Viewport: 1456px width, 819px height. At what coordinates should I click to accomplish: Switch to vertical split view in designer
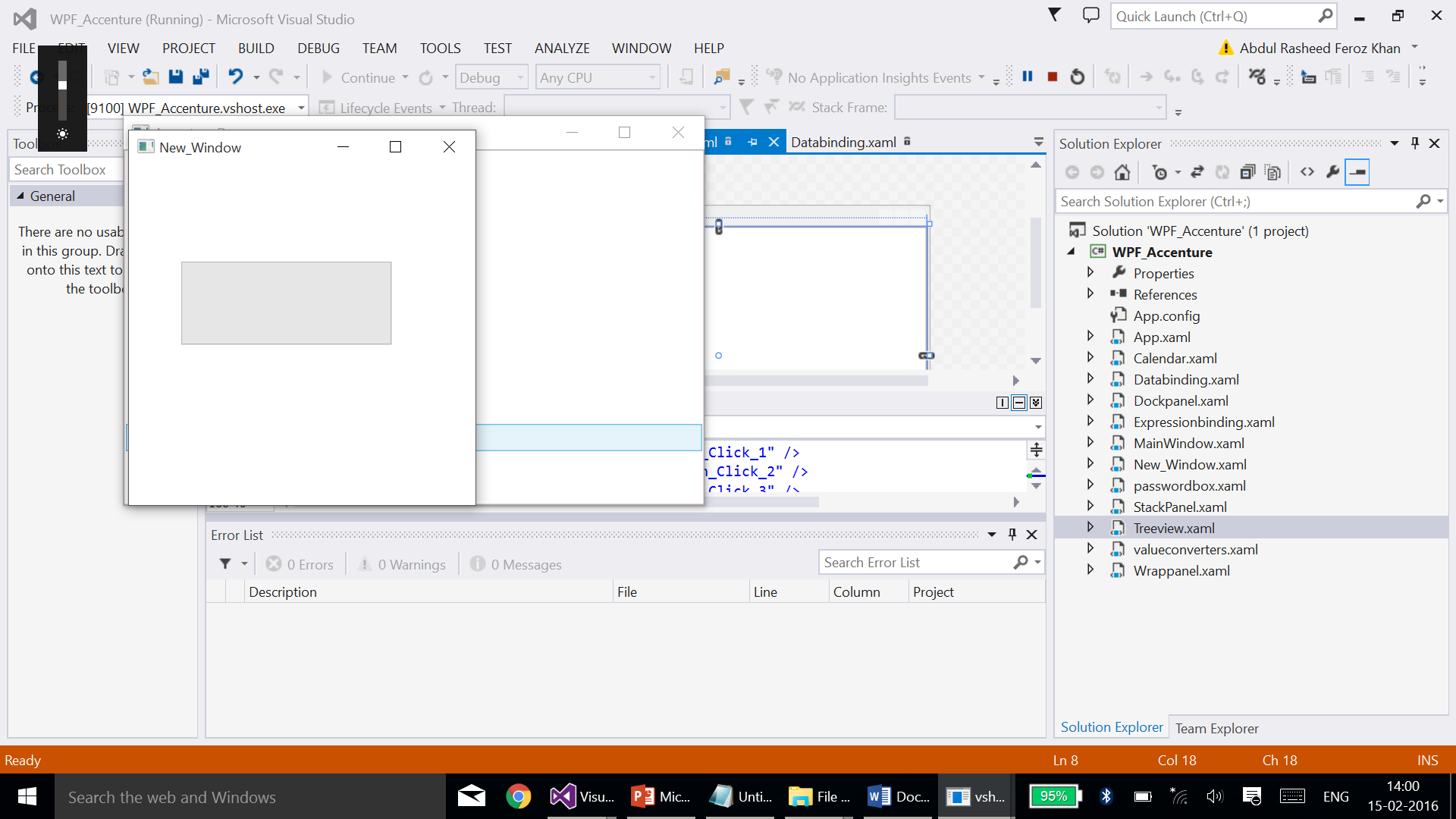click(x=1003, y=403)
